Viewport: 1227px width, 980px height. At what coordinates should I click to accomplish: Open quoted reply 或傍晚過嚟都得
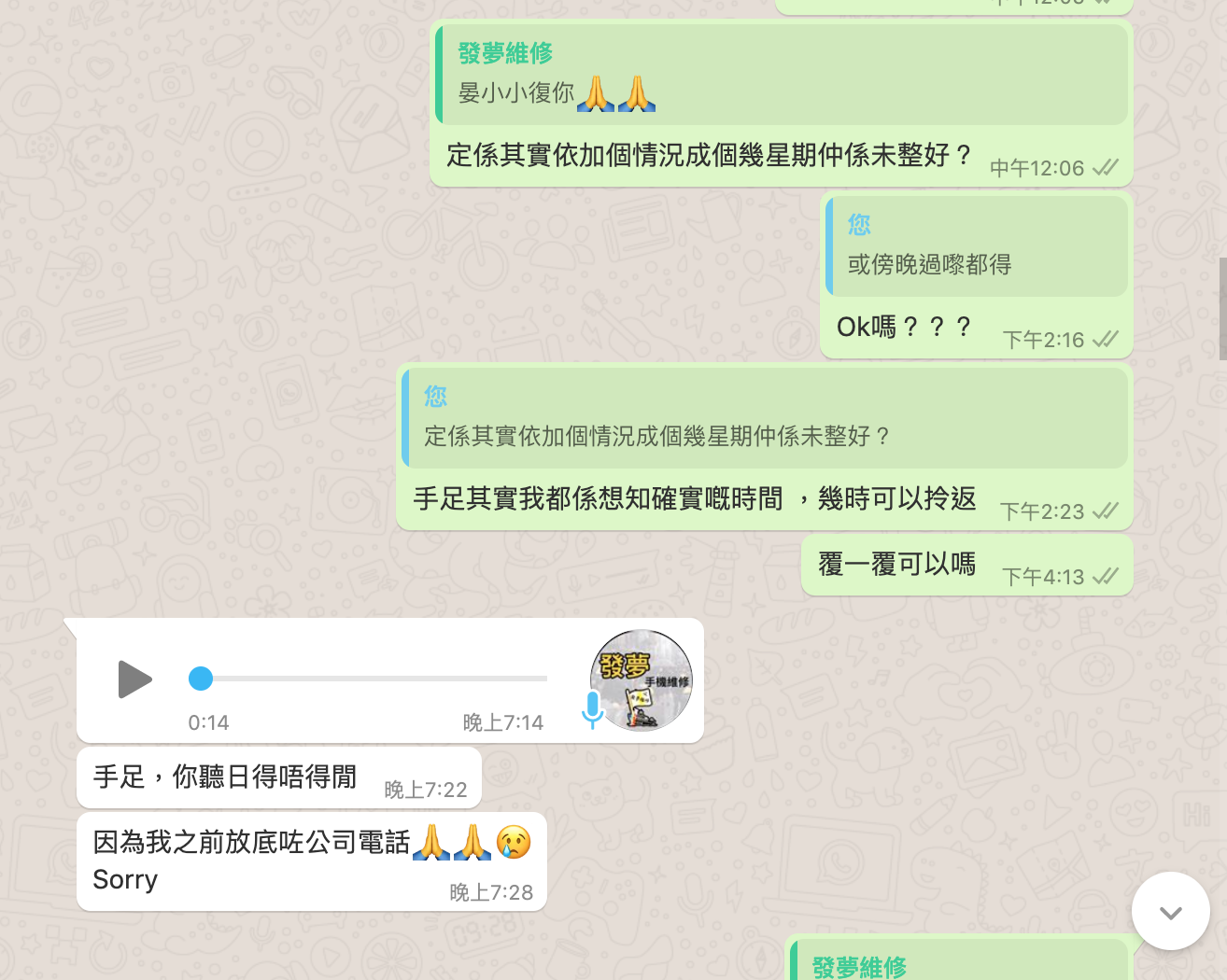[977, 246]
